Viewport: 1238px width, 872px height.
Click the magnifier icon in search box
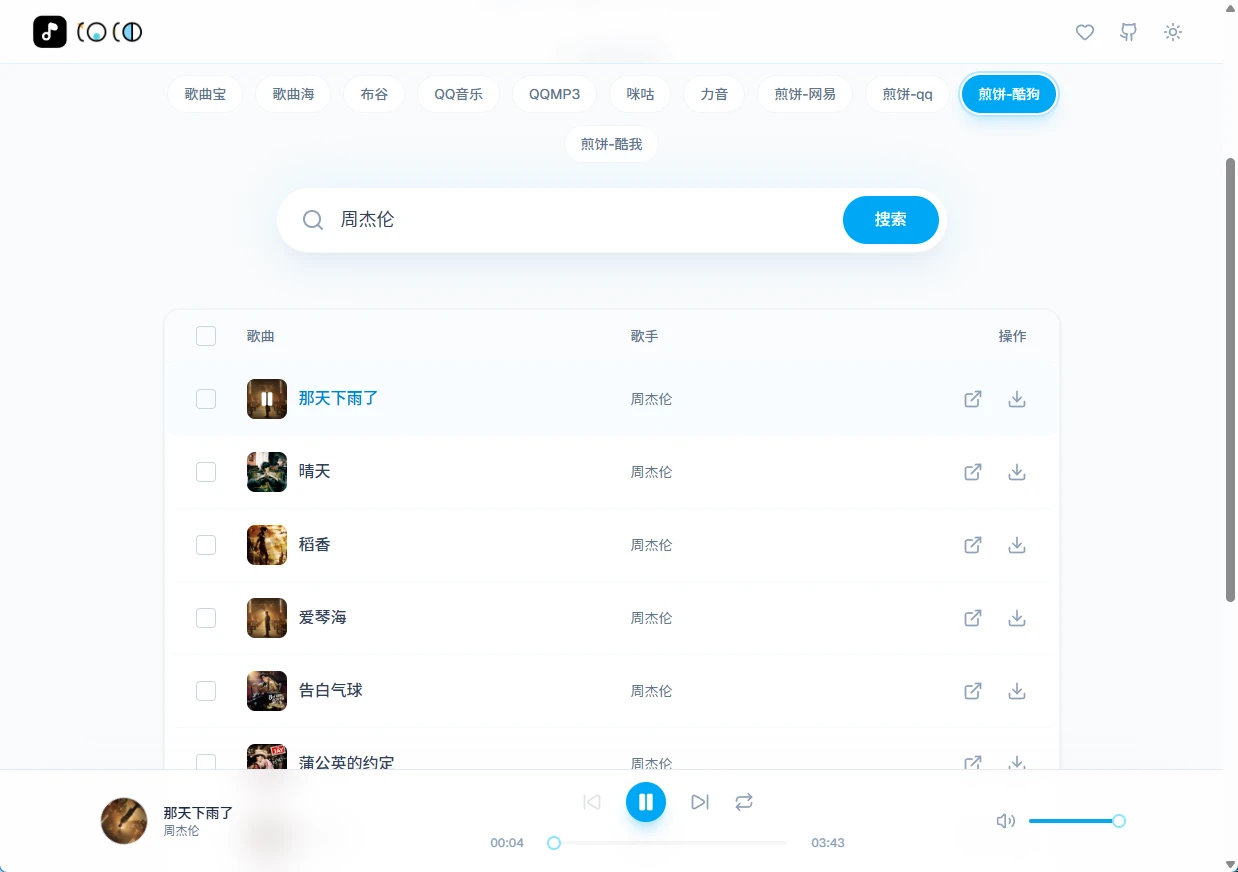point(313,220)
